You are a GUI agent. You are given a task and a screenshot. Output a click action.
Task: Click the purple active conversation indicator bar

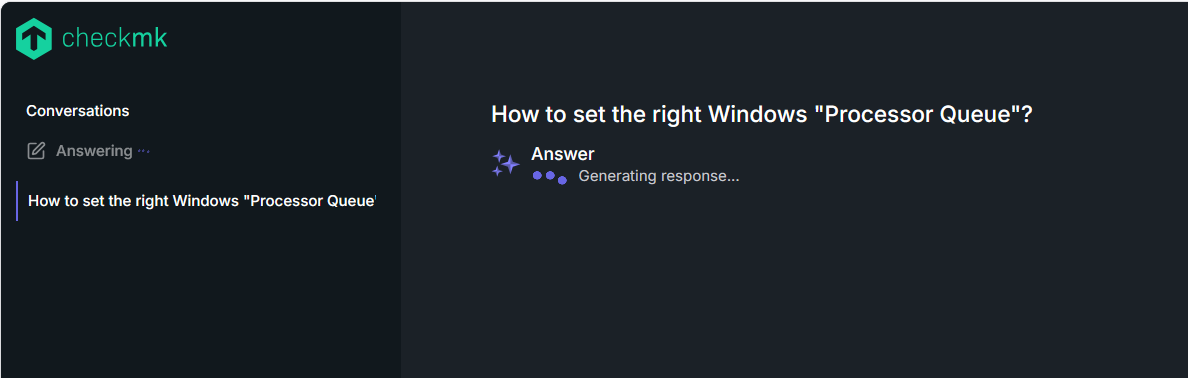click(17, 201)
